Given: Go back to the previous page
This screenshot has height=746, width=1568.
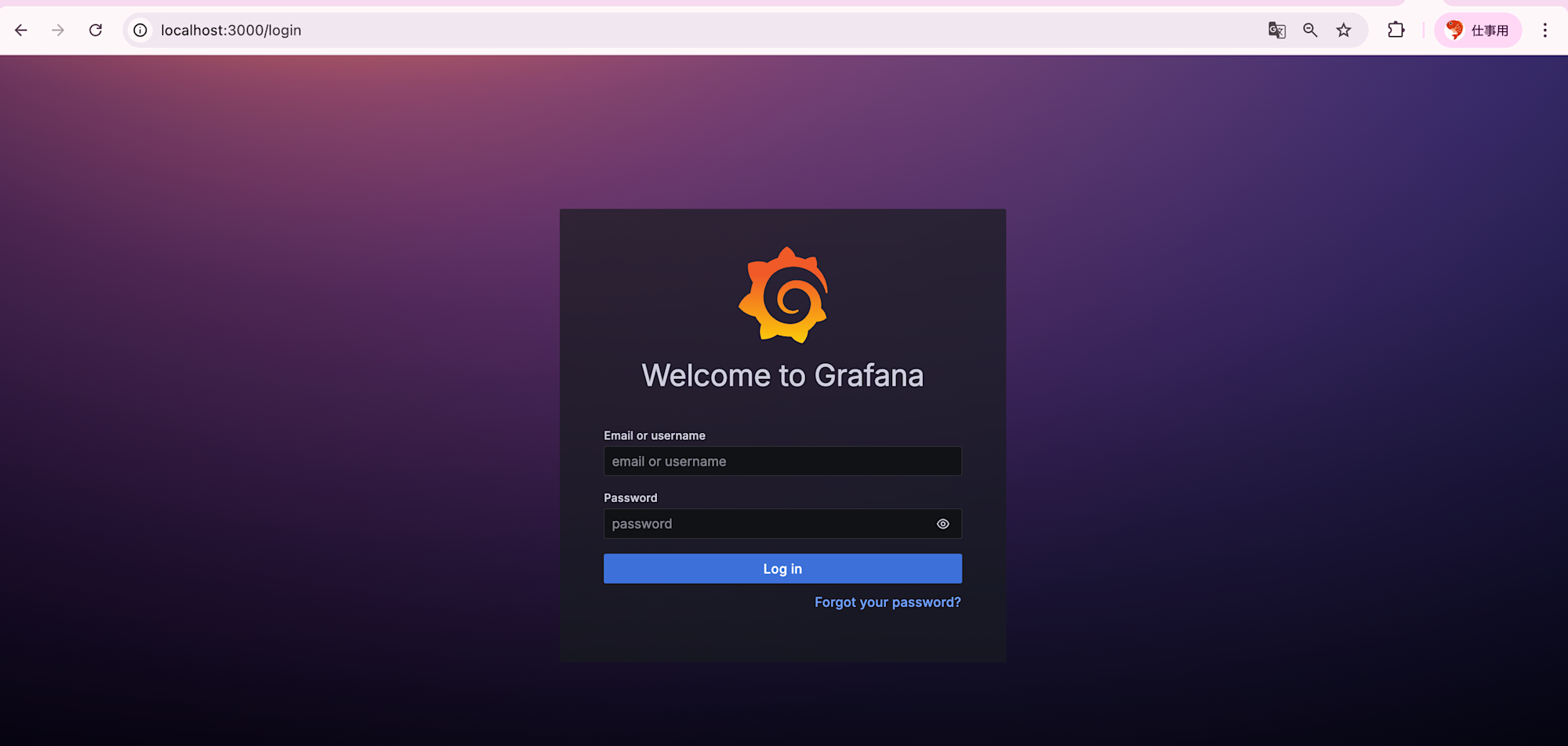Looking at the screenshot, I should coord(21,31).
